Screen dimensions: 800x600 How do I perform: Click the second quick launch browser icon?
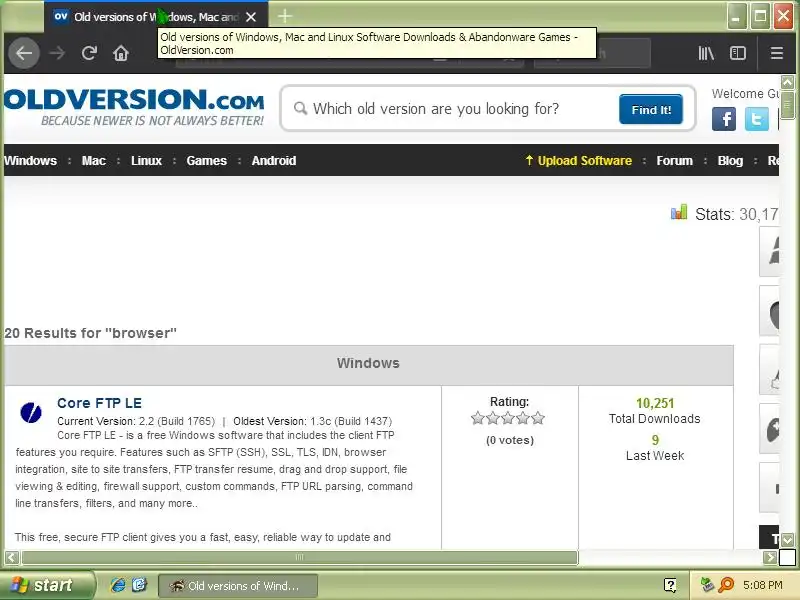point(139,585)
